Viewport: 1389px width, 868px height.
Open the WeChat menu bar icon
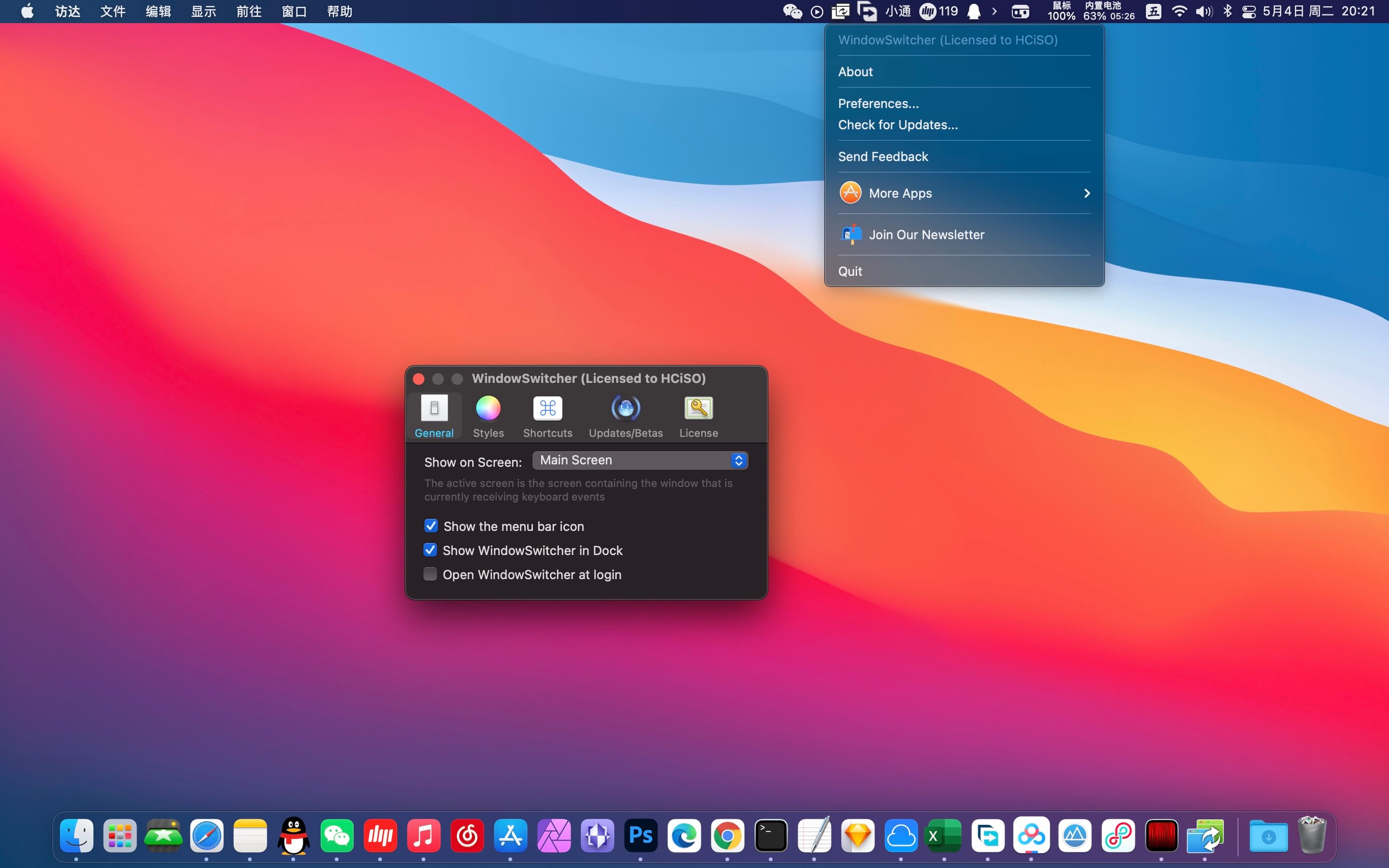click(793, 12)
